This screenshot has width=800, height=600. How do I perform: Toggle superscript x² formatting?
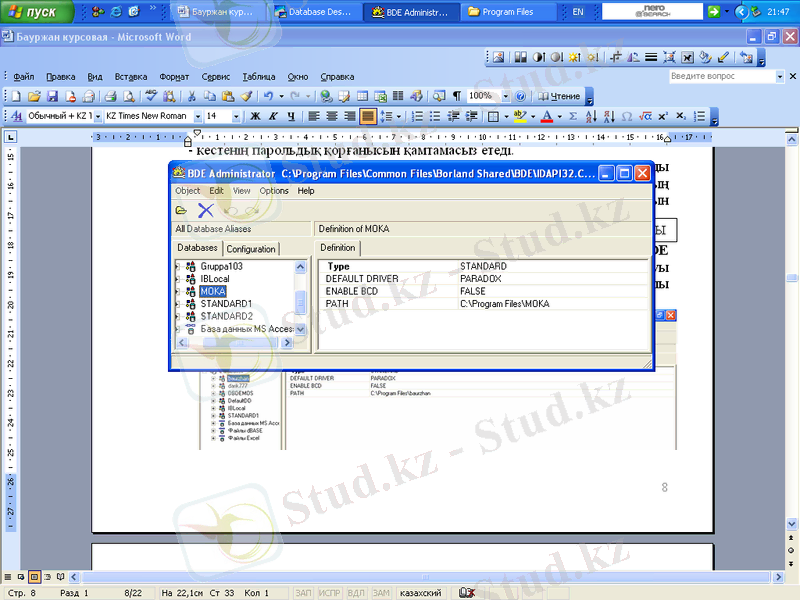[x=663, y=116]
